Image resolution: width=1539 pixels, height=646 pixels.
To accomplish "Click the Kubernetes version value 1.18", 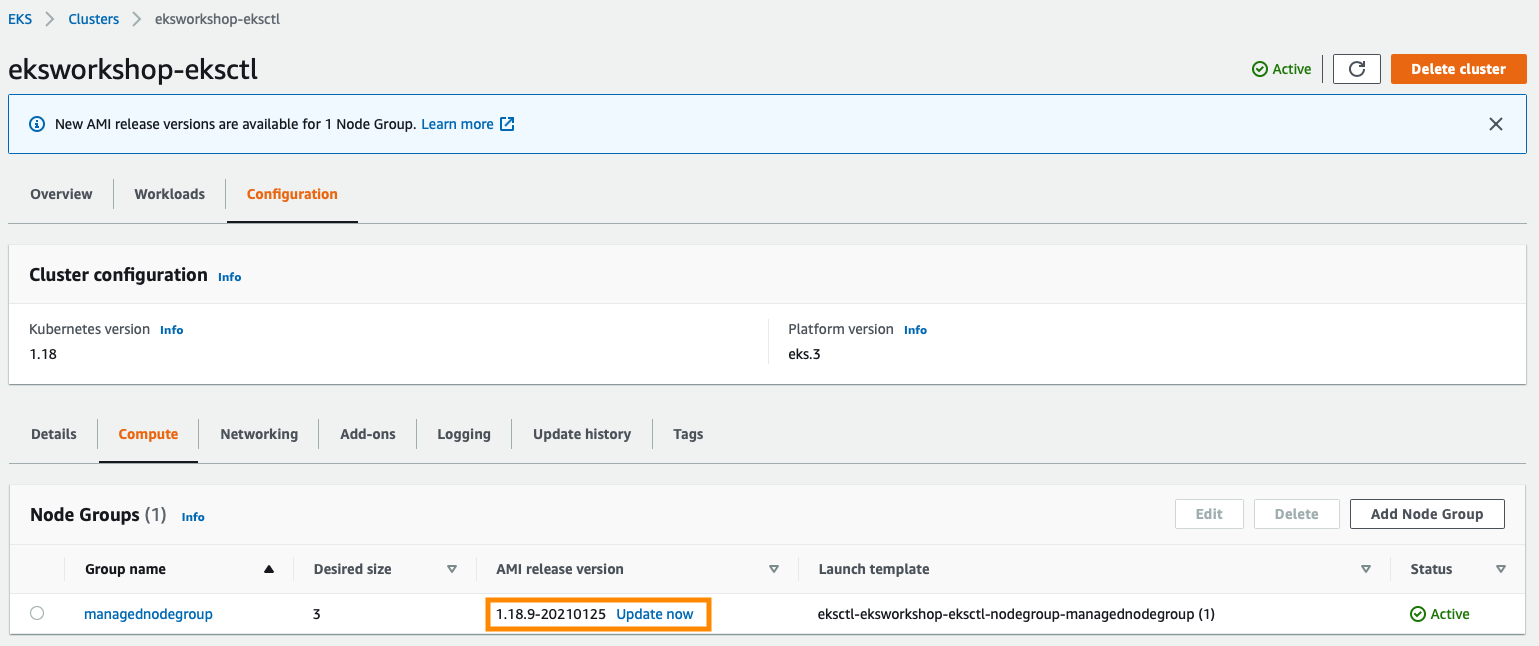I will point(43,354).
